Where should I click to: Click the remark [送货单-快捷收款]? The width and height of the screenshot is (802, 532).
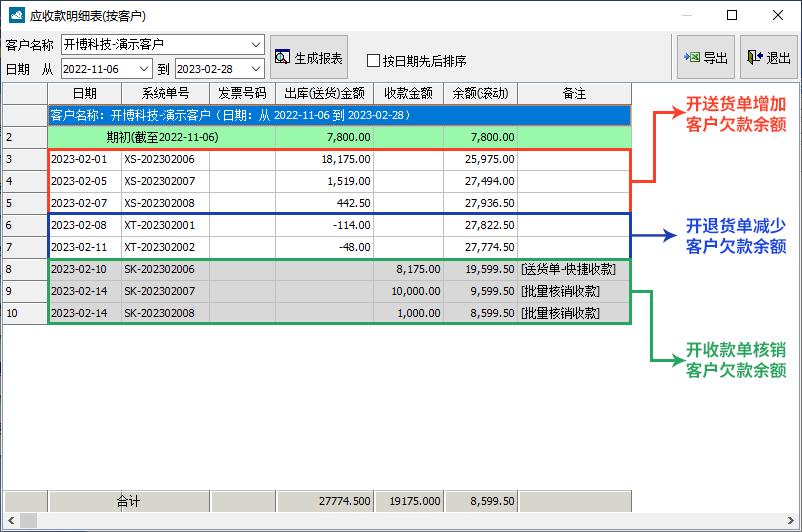(x=574, y=269)
